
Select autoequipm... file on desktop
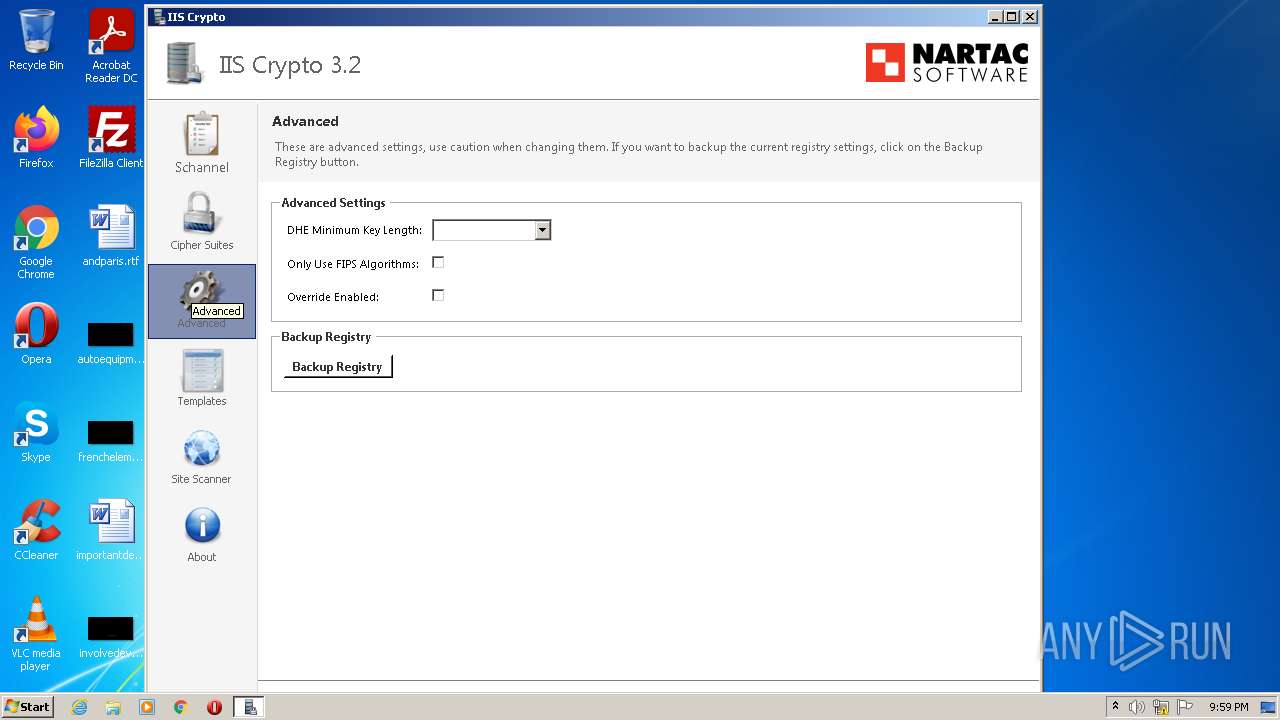[x=111, y=341]
